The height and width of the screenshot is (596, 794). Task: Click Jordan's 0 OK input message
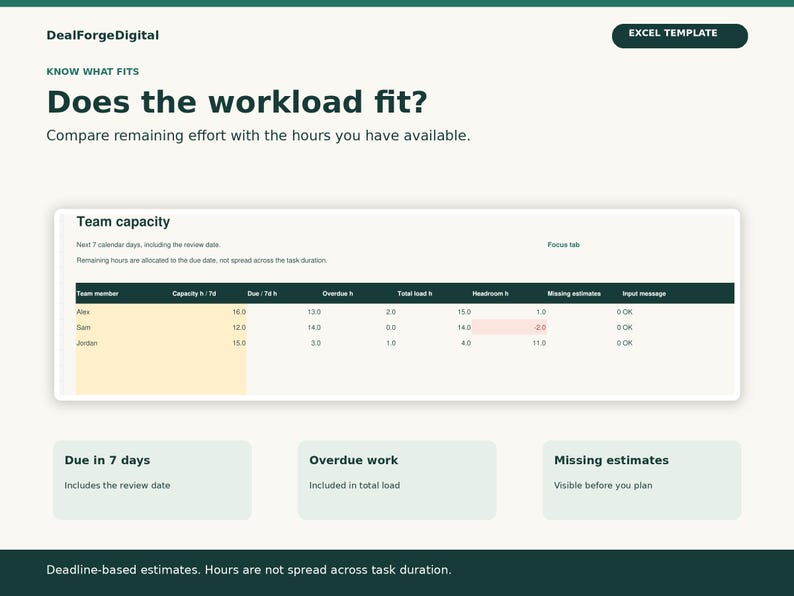click(x=624, y=343)
